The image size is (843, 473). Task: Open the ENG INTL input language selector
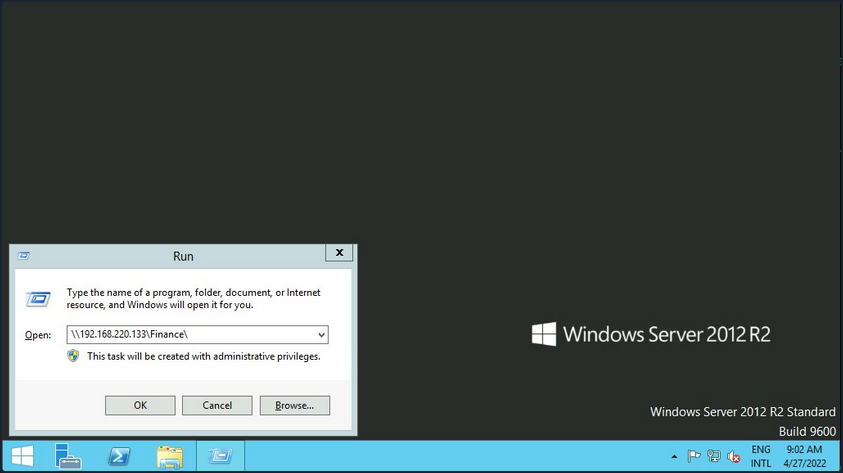tap(761, 457)
